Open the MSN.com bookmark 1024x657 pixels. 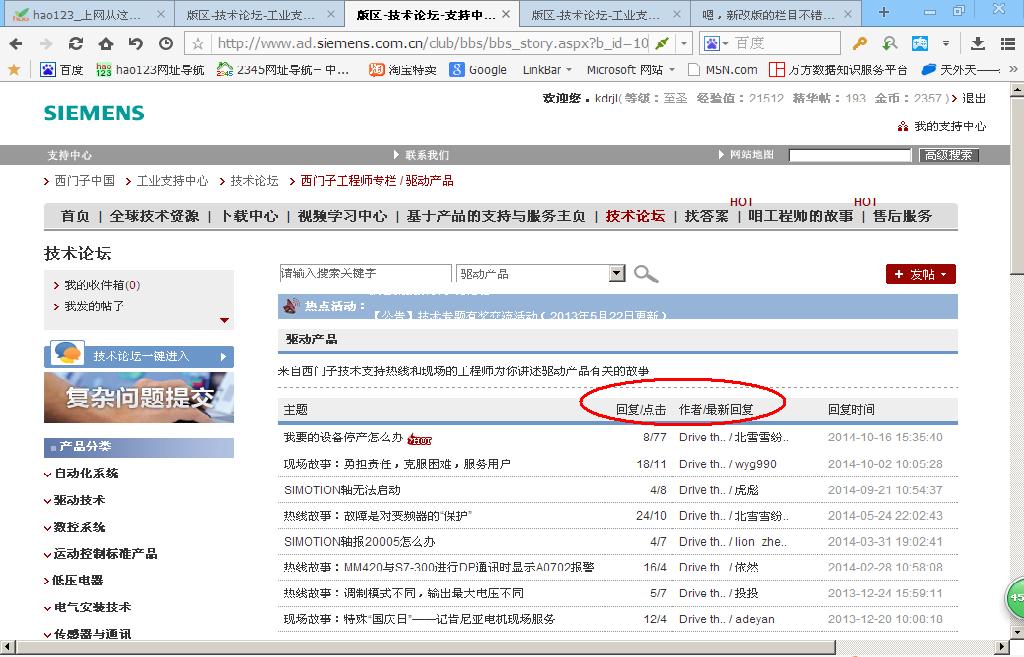click(723, 69)
